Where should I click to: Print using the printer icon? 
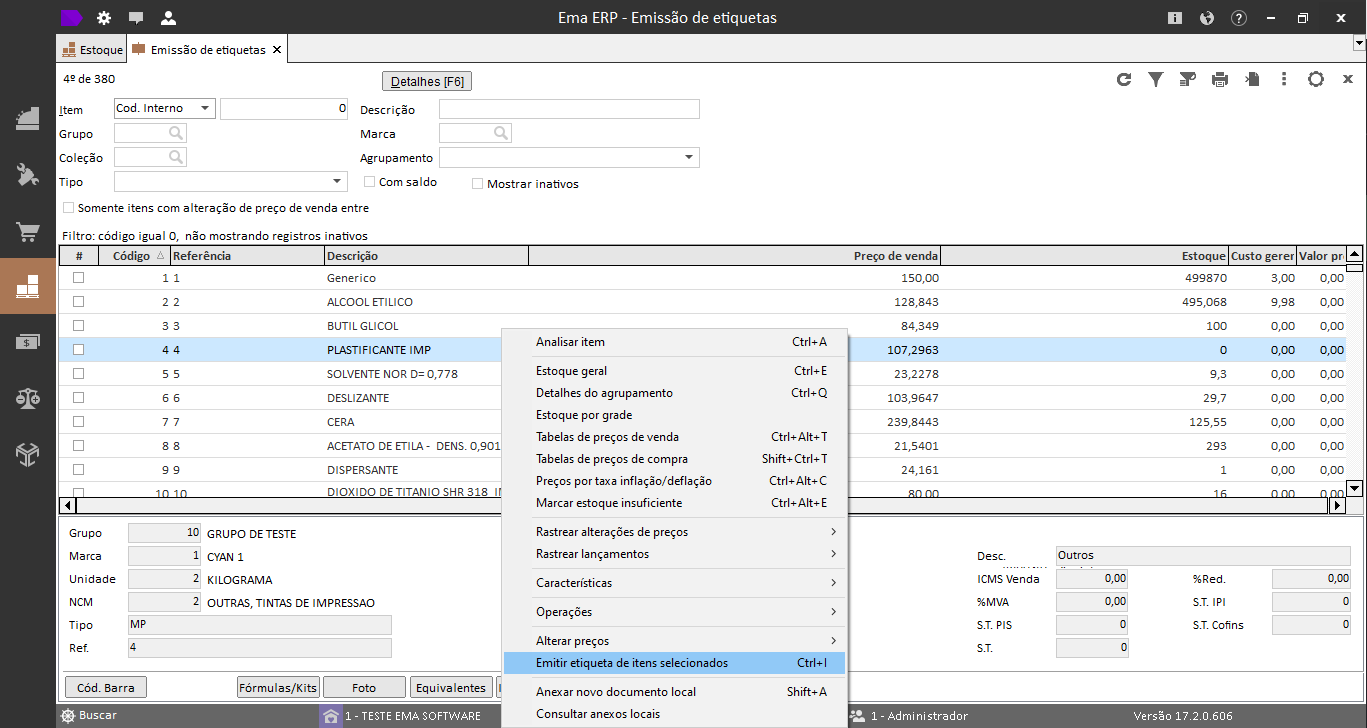1220,80
